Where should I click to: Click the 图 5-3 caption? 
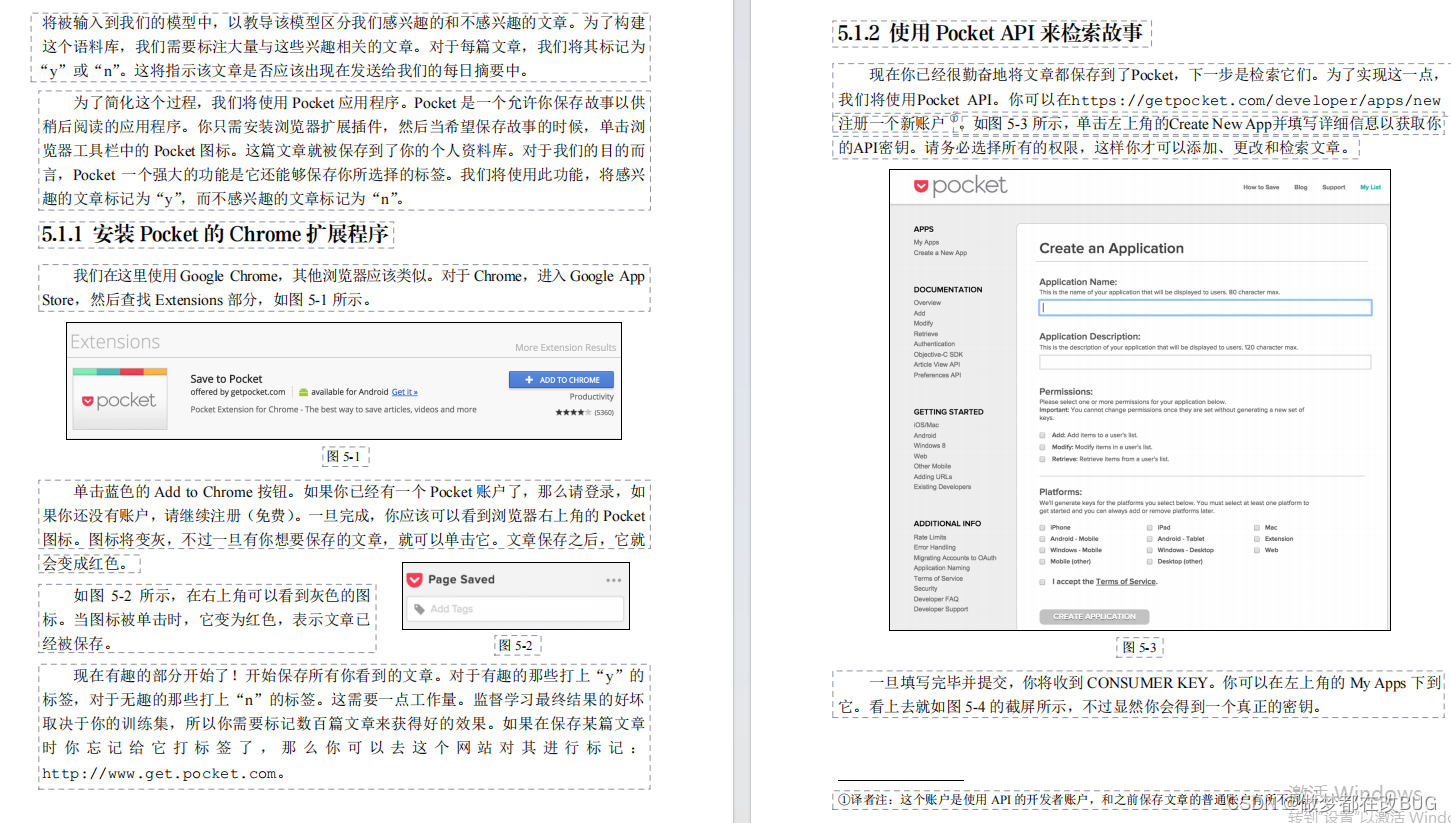pos(1139,647)
